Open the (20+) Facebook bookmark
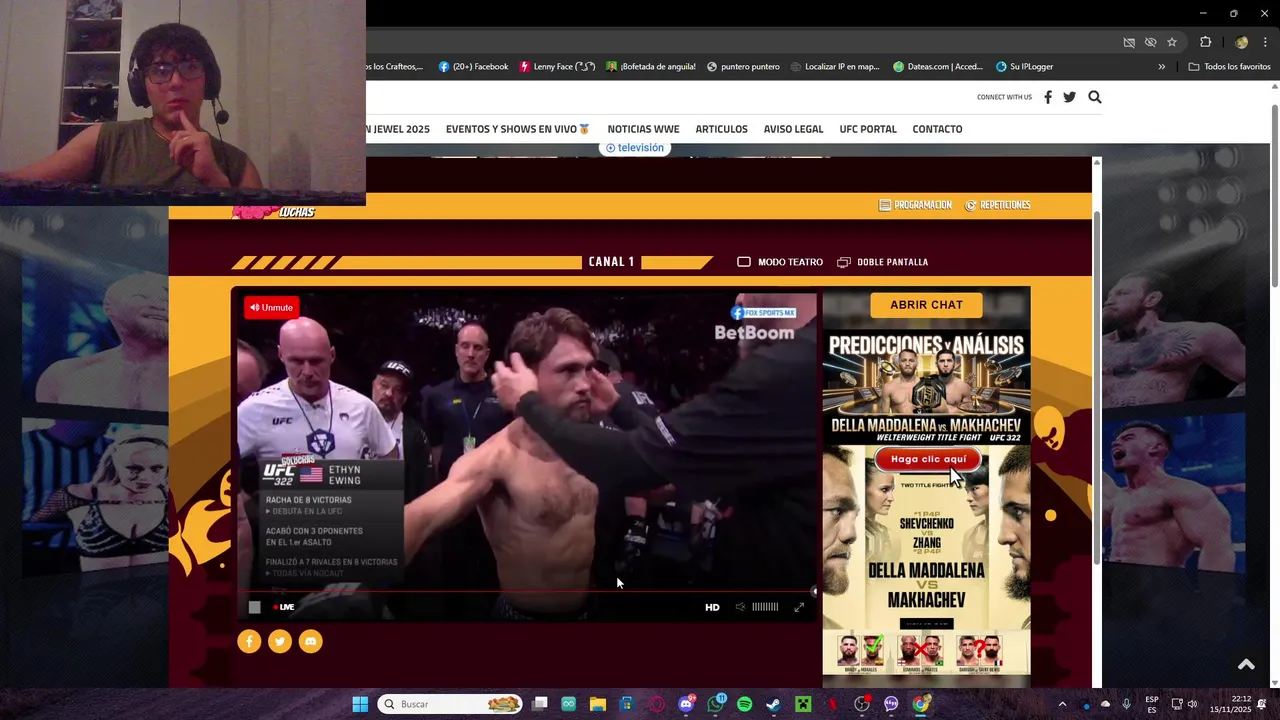 [x=473, y=67]
